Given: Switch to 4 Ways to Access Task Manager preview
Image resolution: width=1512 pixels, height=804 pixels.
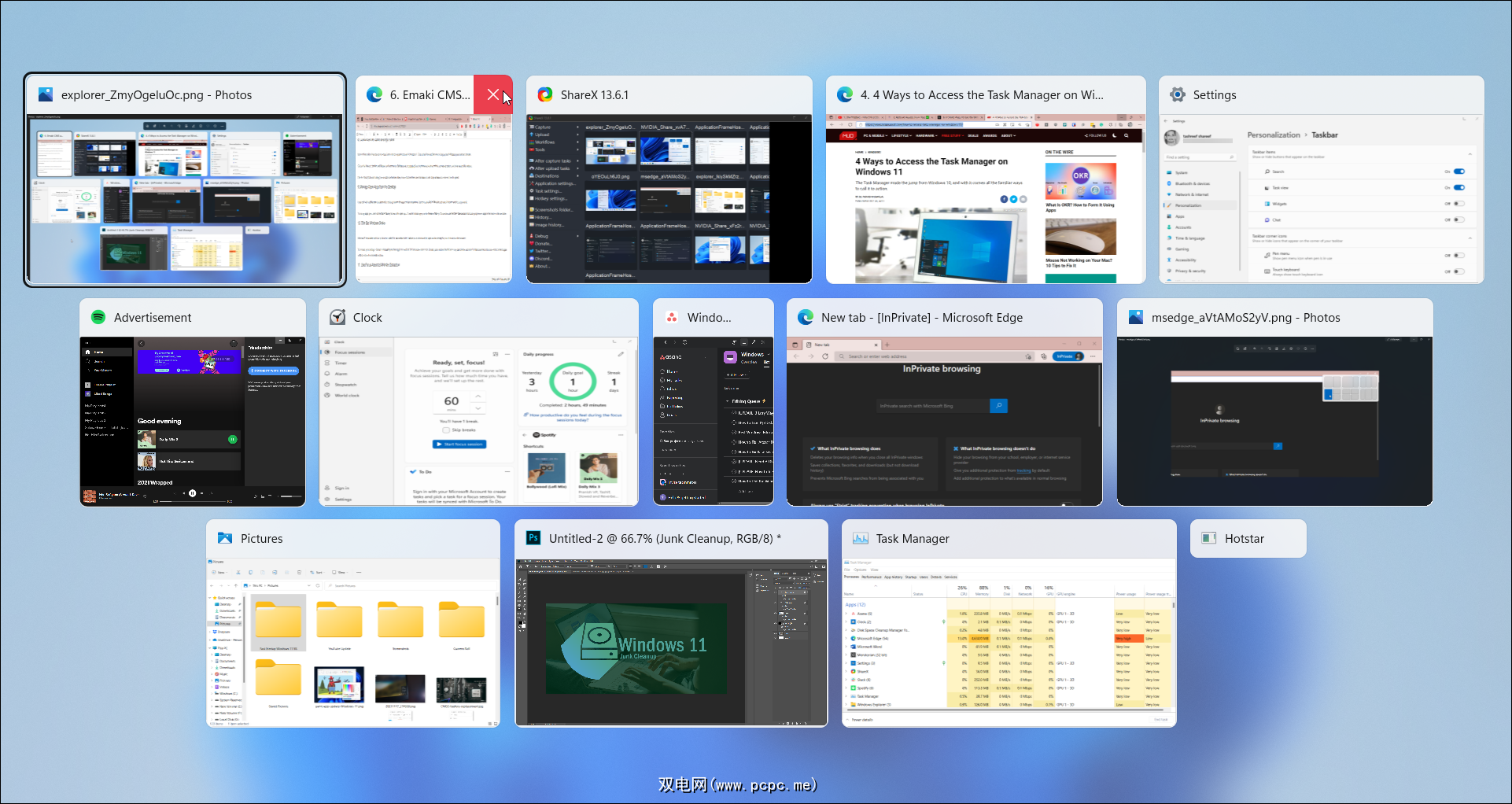Looking at the screenshot, I should point(986,199).
